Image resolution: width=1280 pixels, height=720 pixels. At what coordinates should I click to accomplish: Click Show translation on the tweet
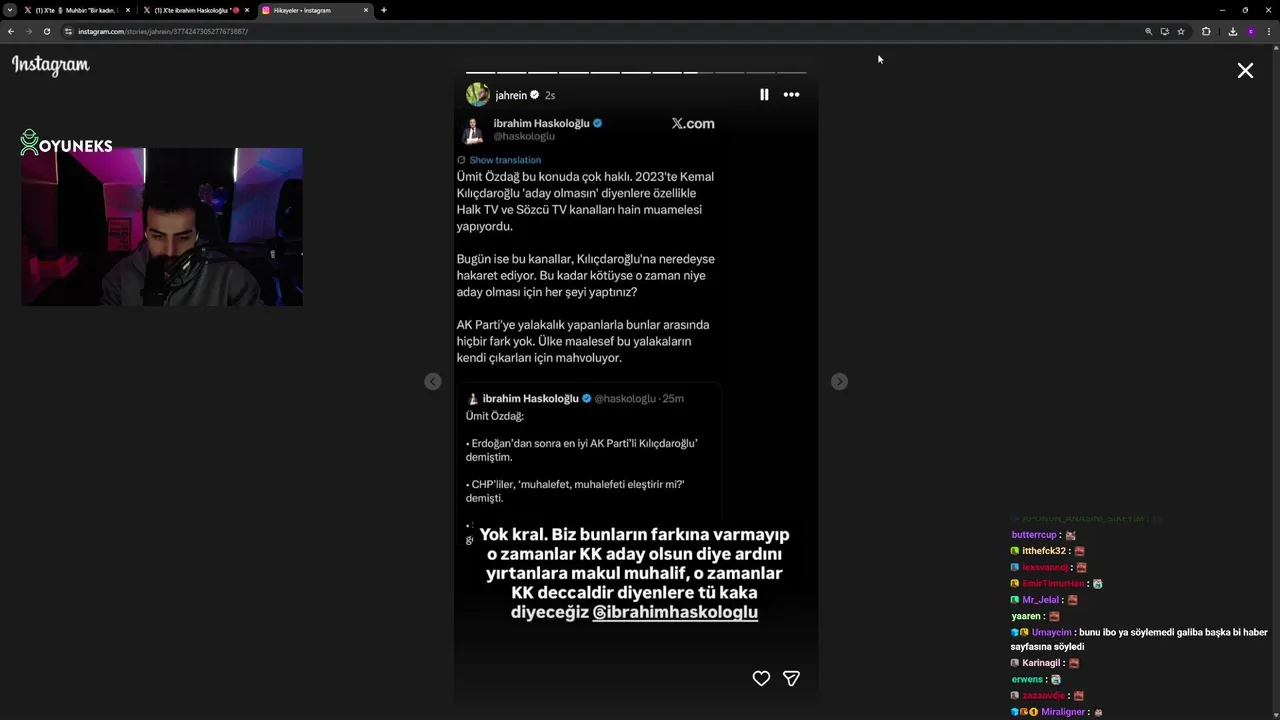(505, 160)
